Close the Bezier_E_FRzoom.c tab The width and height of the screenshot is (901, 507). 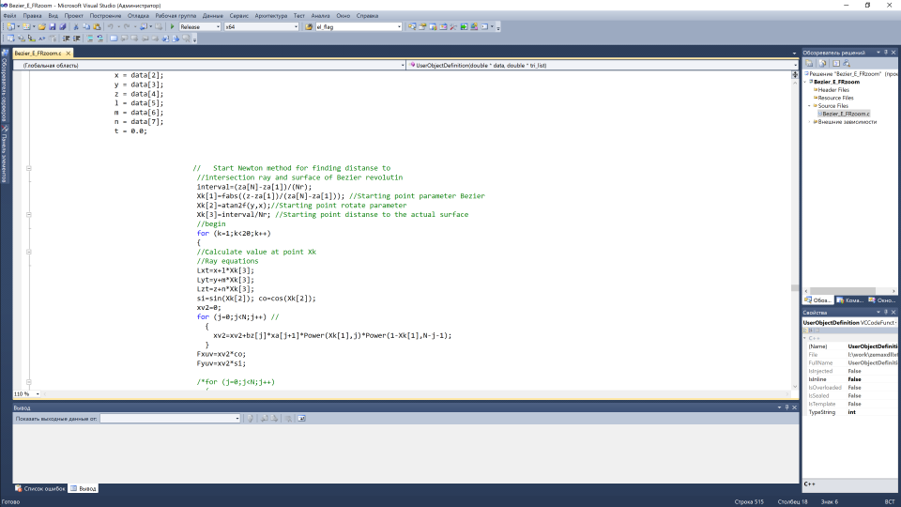(x=68, y=53)
